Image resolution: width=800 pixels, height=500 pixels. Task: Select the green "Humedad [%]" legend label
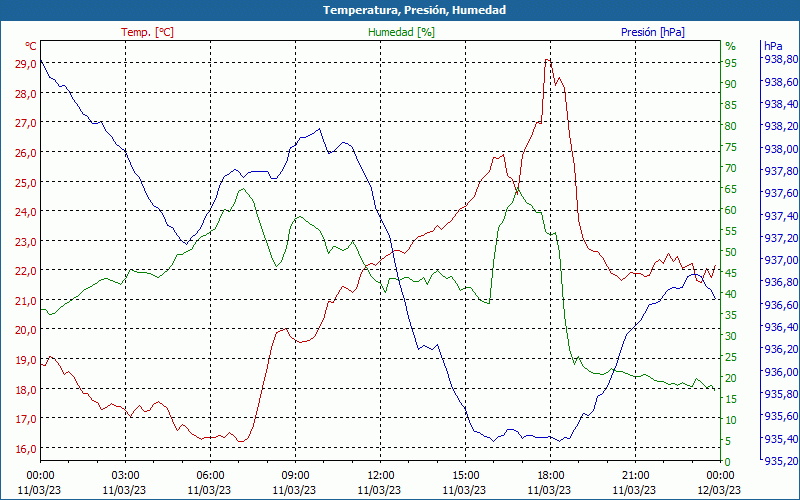(401, 32)
